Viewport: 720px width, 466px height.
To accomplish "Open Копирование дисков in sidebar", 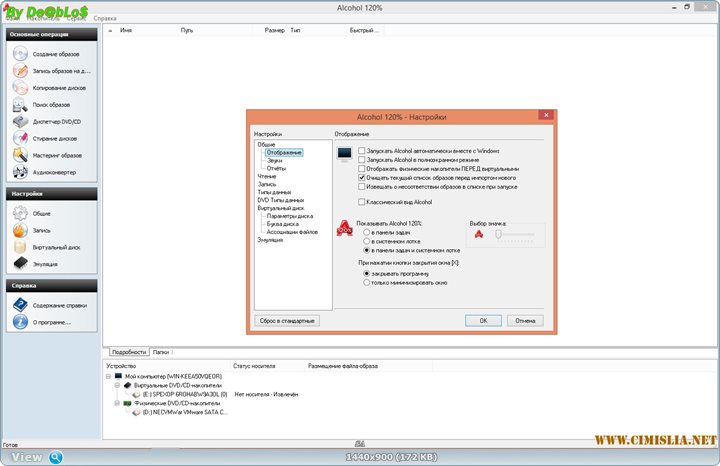I will click(x=21, y=87).
